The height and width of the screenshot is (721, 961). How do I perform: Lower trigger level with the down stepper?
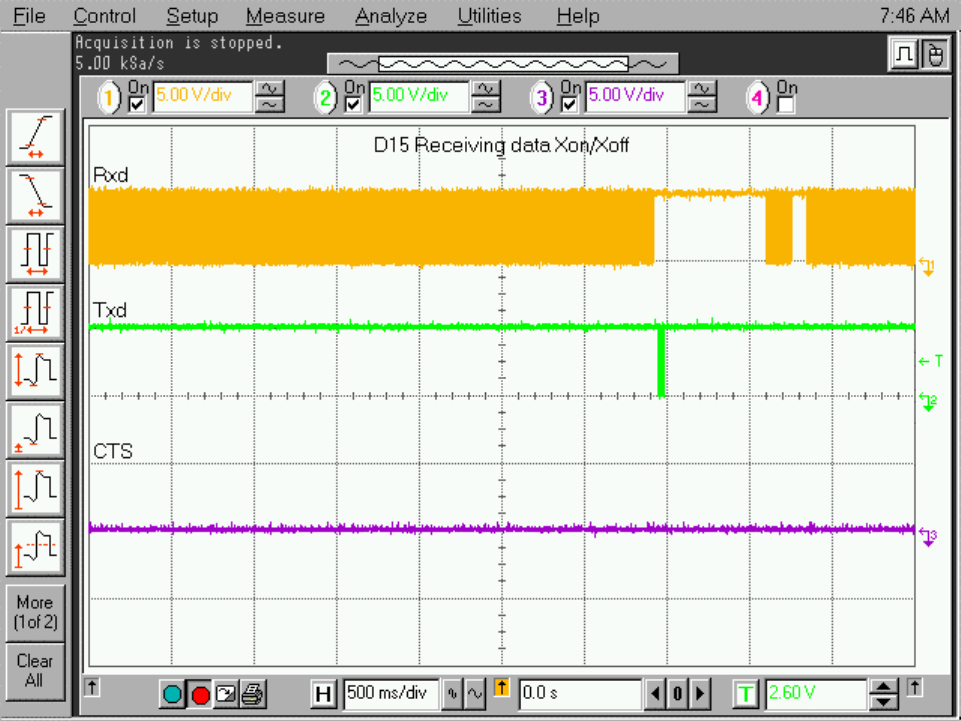point(883,701)
